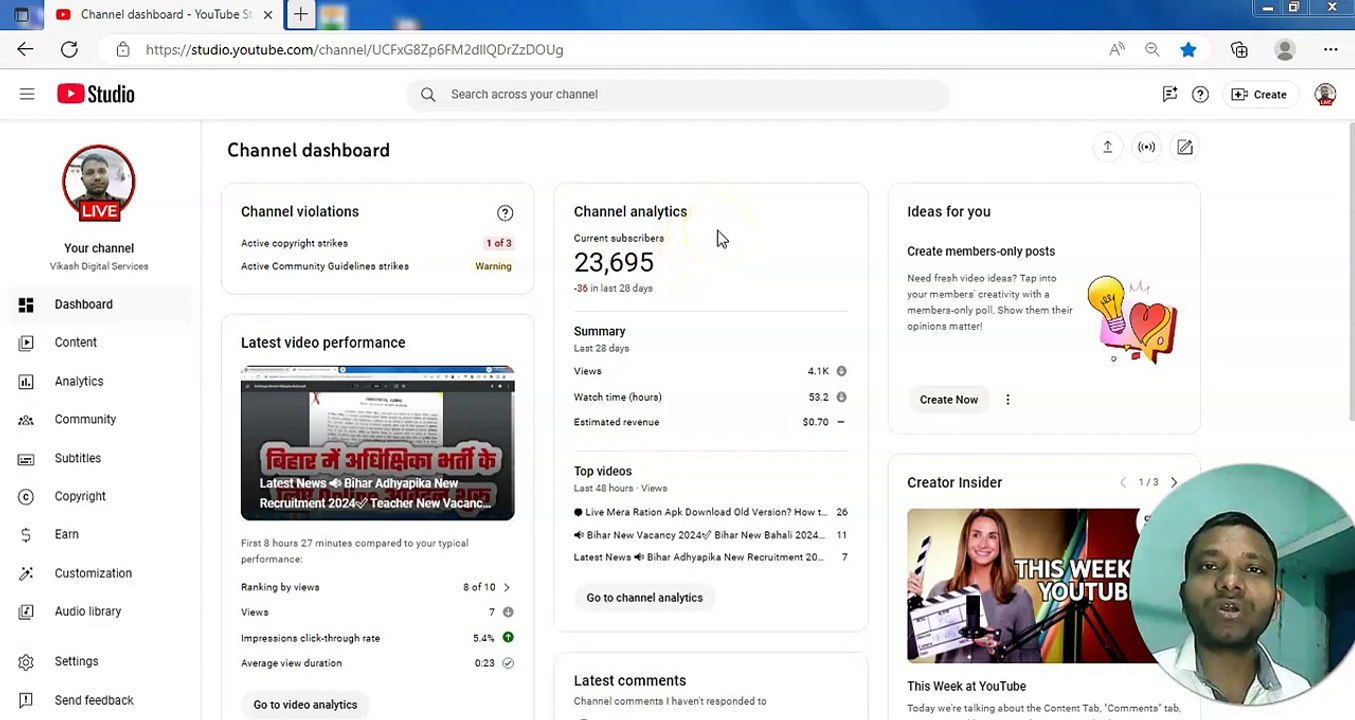Click the green click-through rate up indicator
Image resolution: width=1355 pixels, height=720 pixels.
pyautogui.click(x=508, y=637)
